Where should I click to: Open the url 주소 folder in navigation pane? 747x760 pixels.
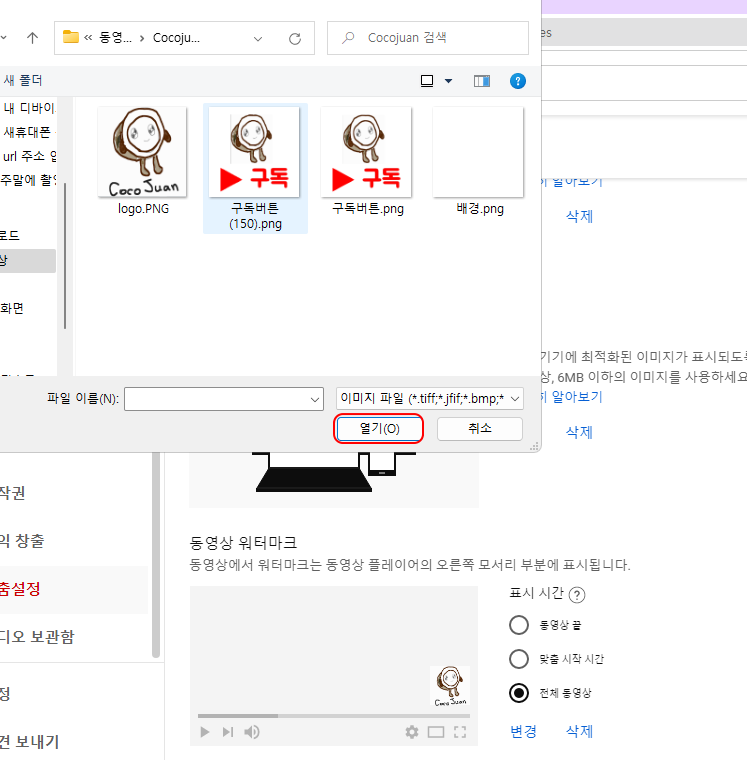point(29,156)
